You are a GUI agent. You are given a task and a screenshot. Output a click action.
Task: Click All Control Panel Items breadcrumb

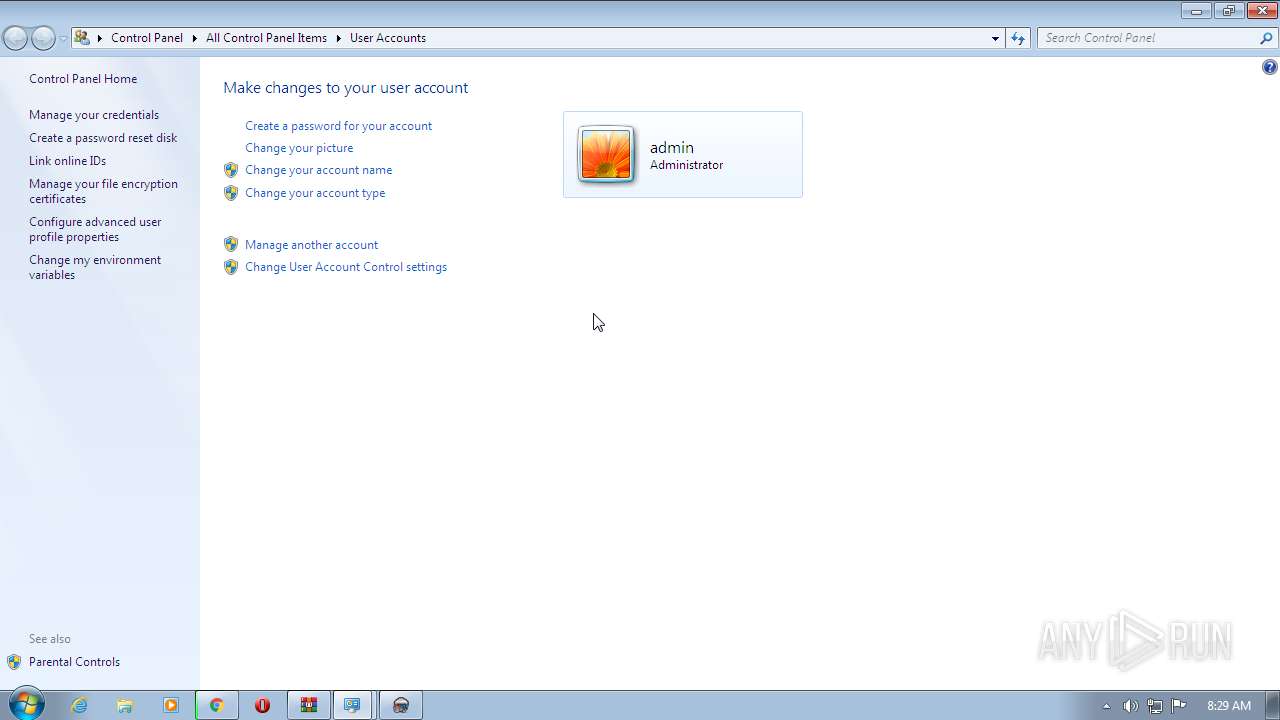pos(266,38)
